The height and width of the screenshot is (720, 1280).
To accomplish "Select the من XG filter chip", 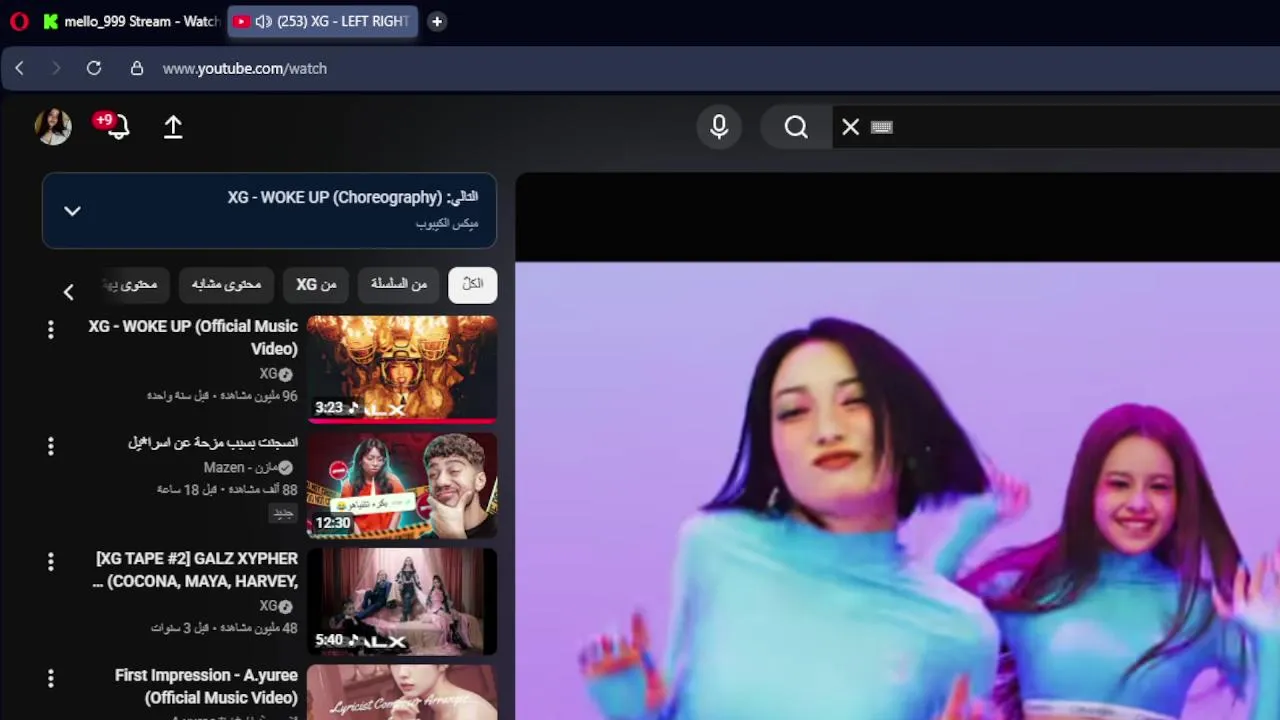I will [316, 284].
